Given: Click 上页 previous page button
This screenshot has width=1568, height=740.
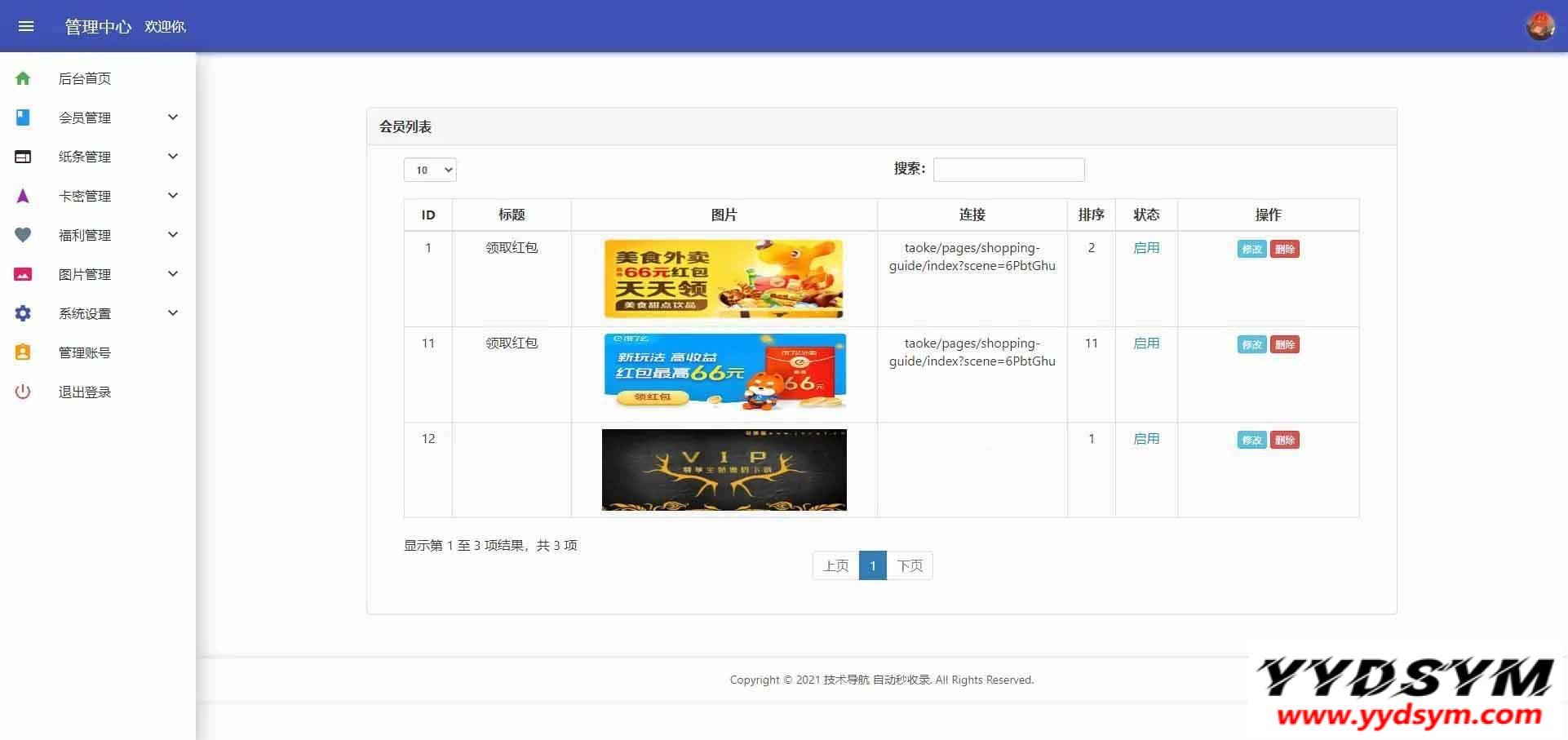Looking at the screenshot, I should [x=835, y=565].
